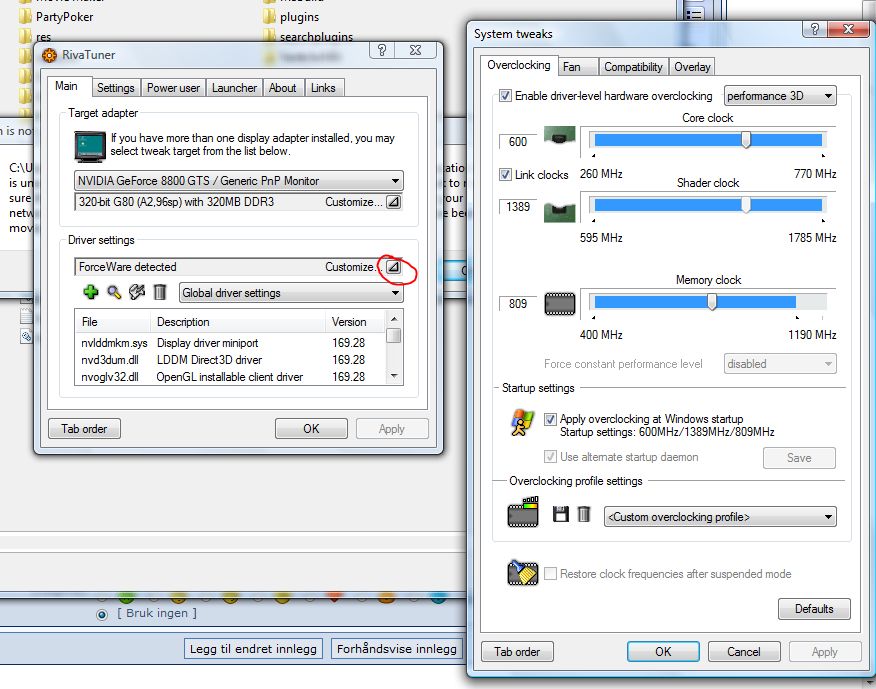The height and width of the screenshot is (689, 876).
Task: Click the delete overclocking profile trash icon
Action: 584,514
